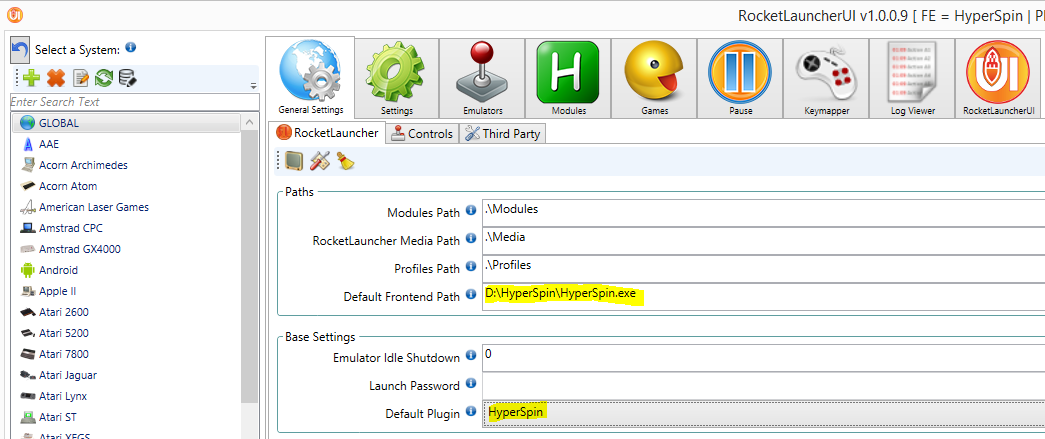The height and width of the screenshot is (439, 1045).
Task: Click the orange X delete system icon
Action: point(56,78)
